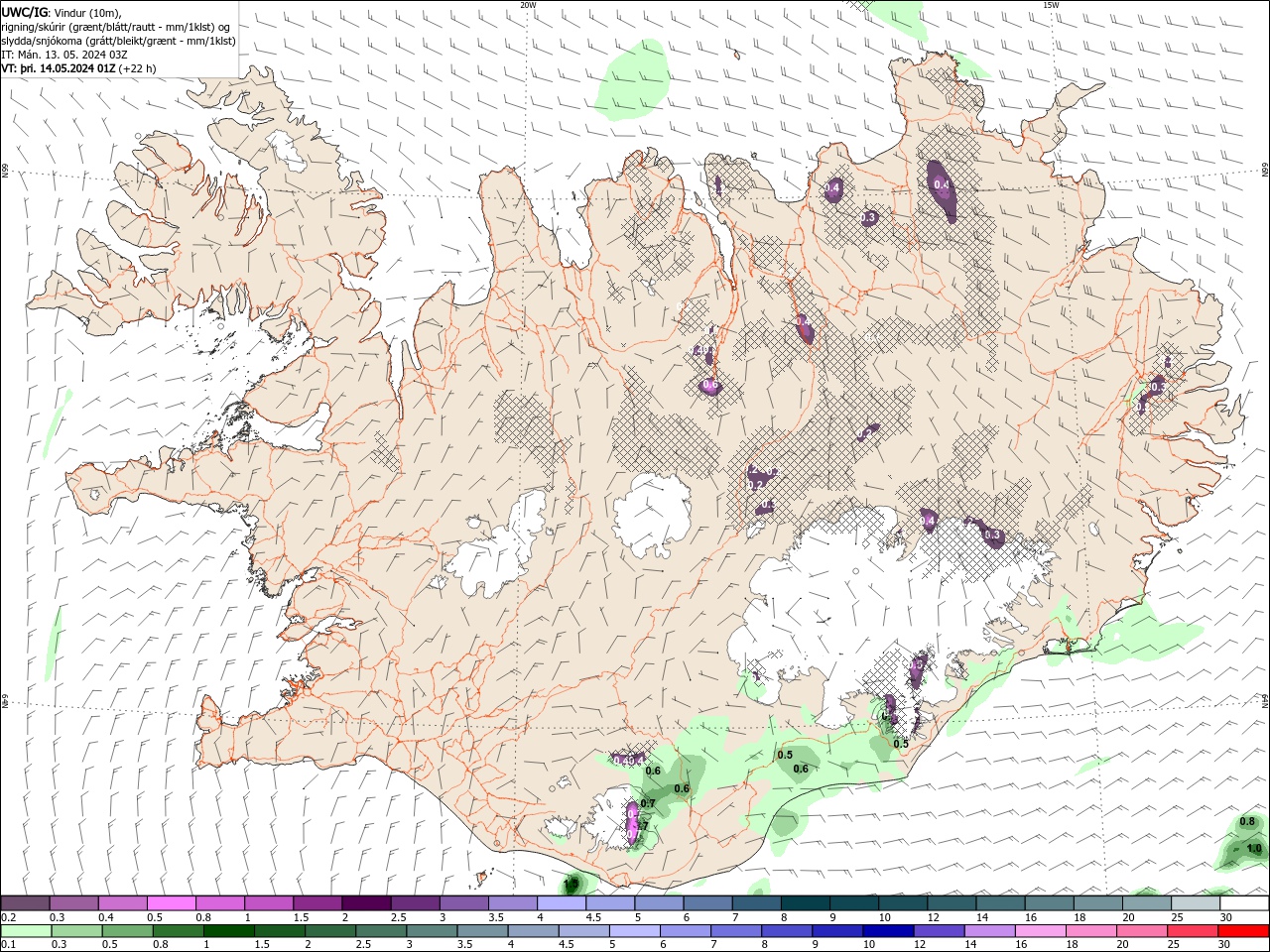Viewport: 1270px width, 952px height.
Task: Click the darkest green 1 swatch in the rain legend row
Action: 228,931
